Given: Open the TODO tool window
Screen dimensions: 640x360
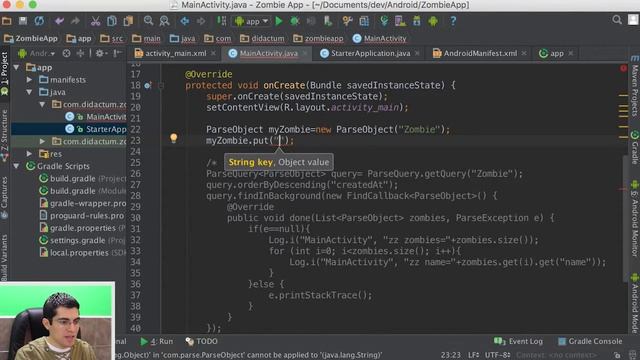Looking at the screenshot, I should [202, 341].
